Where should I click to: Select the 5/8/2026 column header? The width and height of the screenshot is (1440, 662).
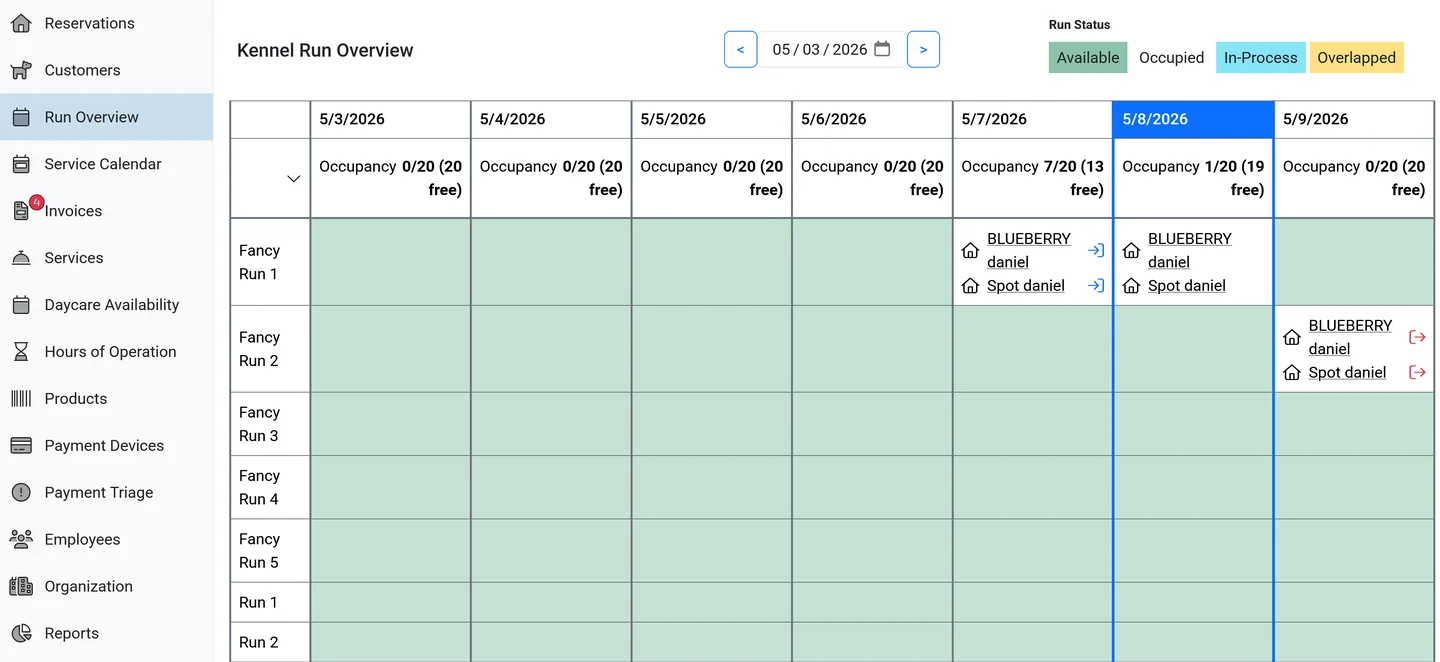coord(1193,119)
